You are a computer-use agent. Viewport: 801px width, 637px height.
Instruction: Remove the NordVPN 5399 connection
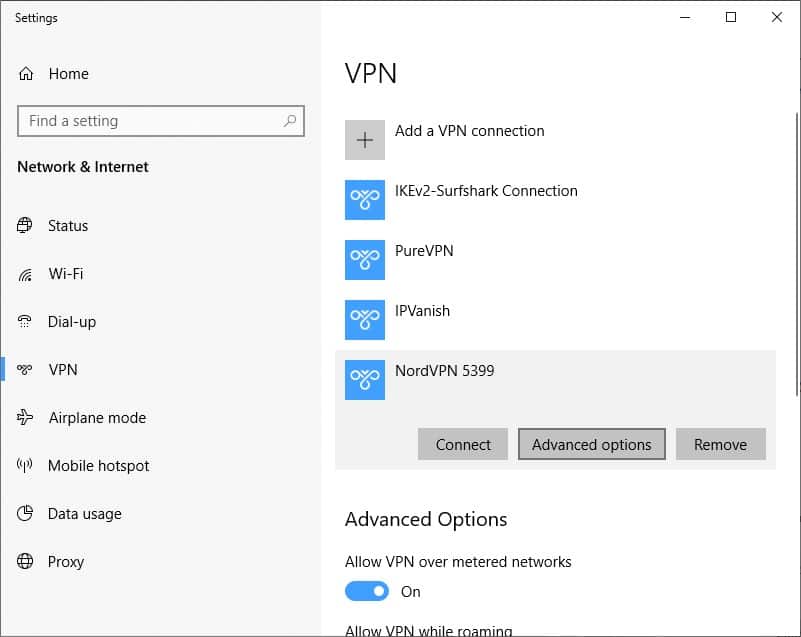tap(720, 444)
